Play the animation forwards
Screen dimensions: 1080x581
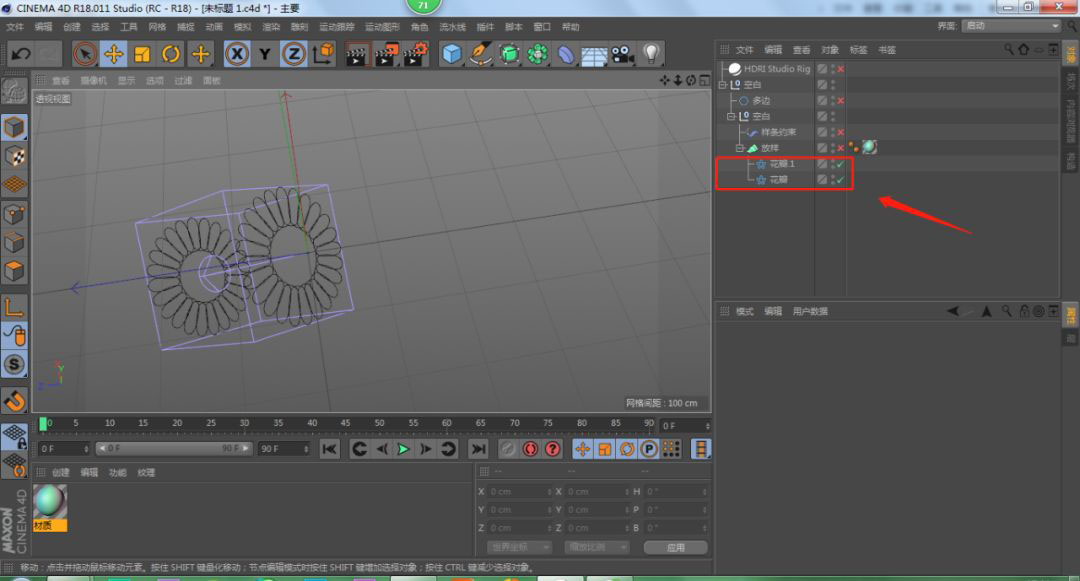click(404, 449)
